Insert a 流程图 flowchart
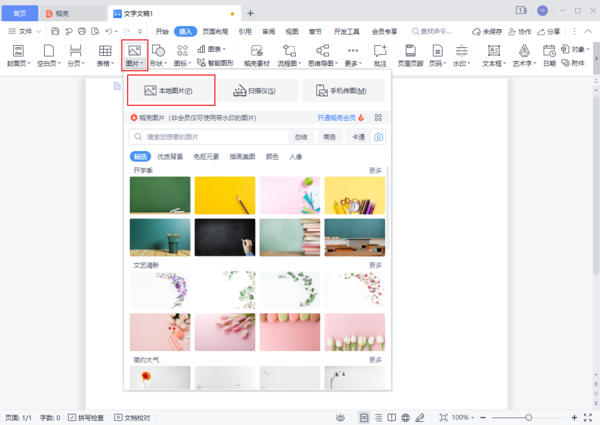 (x=289, y=55)
